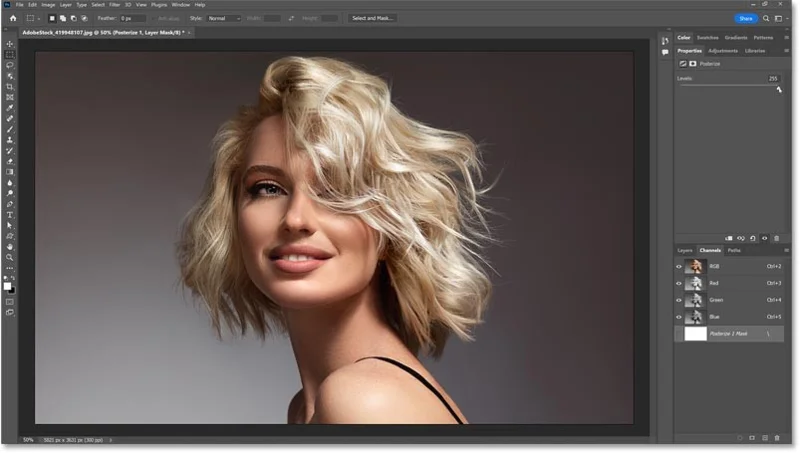
Task: Toggle adjustment layer visibility in Properties panel
Action: (764, 238)
